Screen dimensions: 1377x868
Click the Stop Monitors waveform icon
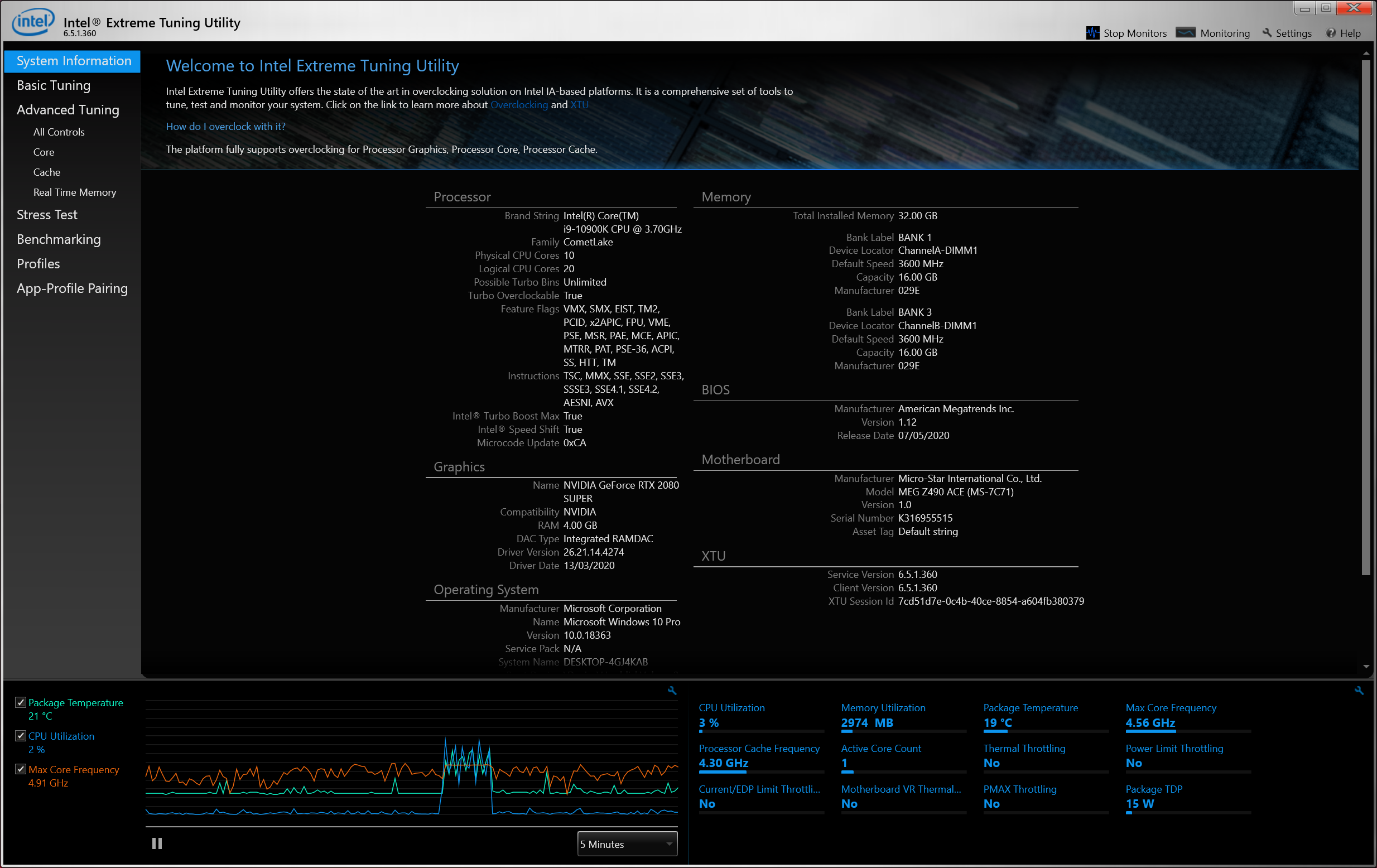[x=1092, y=33]
